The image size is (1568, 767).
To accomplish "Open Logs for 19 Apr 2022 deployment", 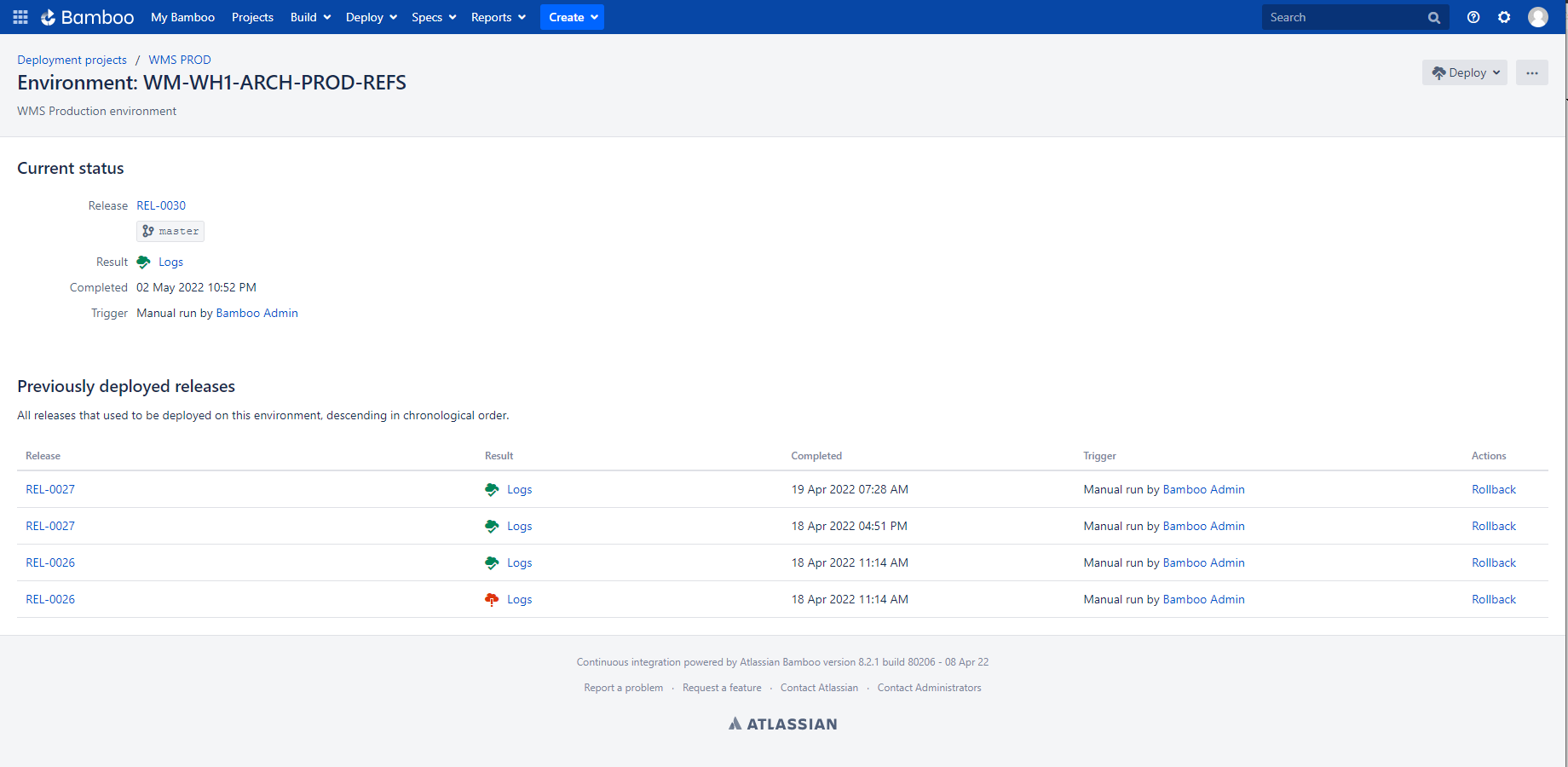I will pos(519,489).
